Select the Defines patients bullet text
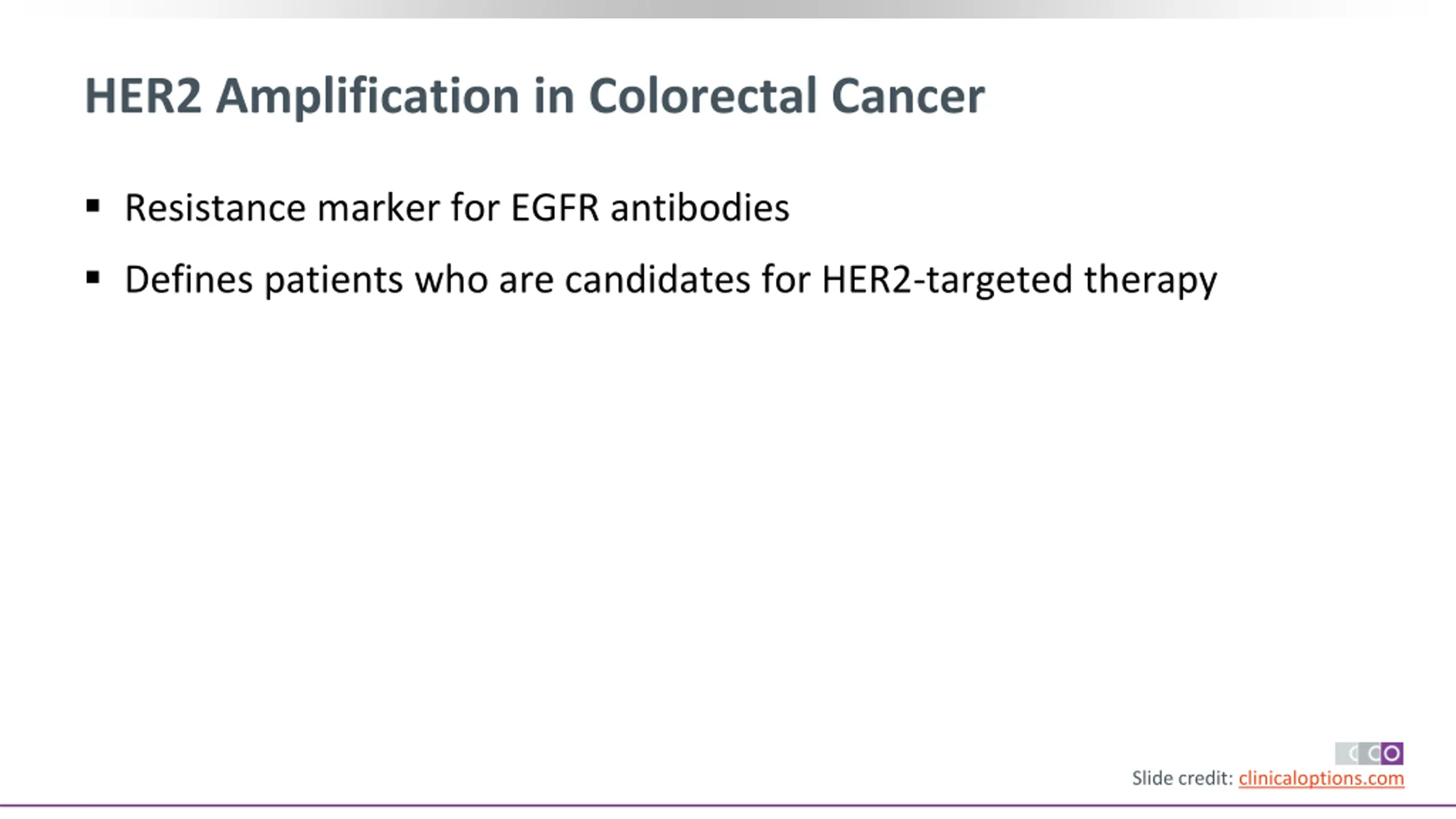 671,280
